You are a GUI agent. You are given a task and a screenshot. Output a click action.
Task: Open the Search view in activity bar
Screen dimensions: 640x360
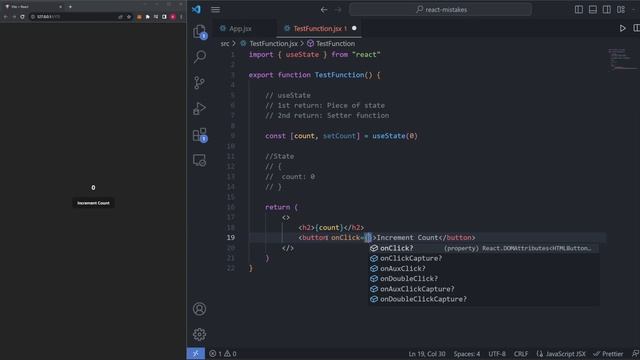pyautogui.click(x=200, y=56)
